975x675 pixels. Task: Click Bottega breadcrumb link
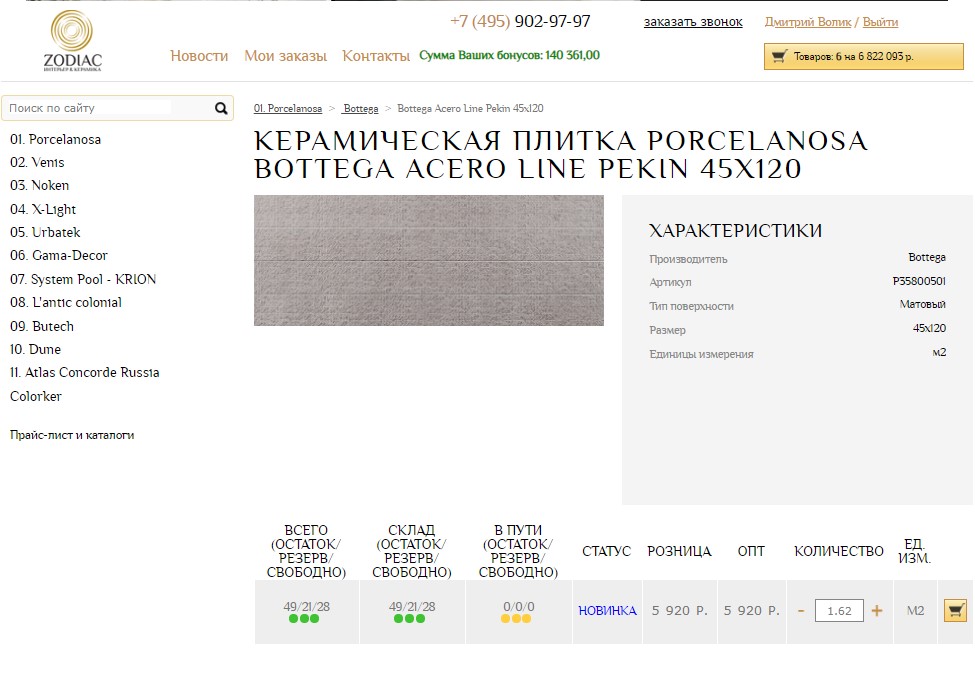pyautogui.click(x=361, y=108)
